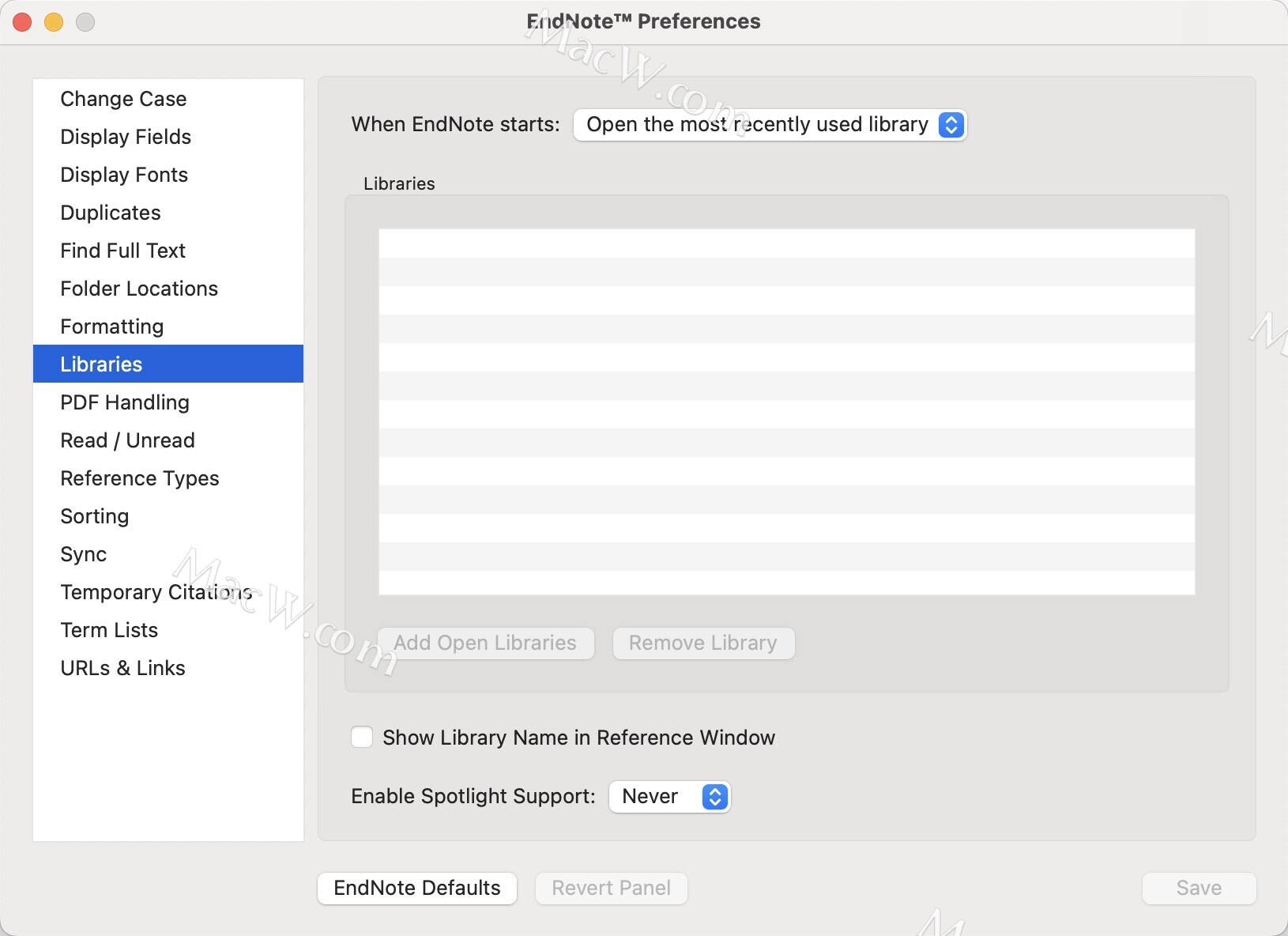Open the Change Case preferences
This screenshot has width=1288, height=936.
(168, 99)
